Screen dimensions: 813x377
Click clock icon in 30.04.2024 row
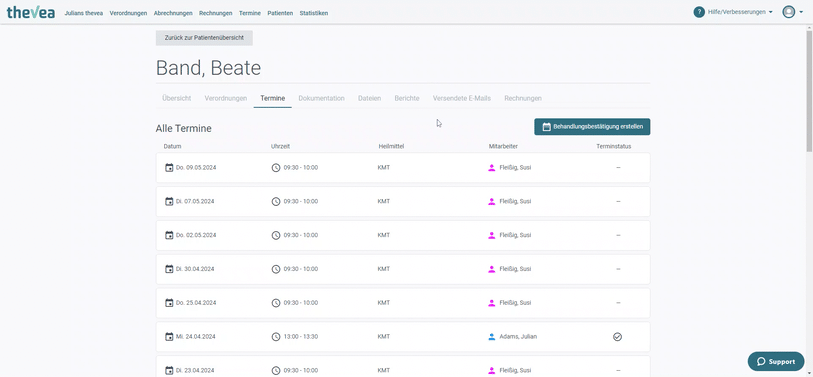click(276, 269)
